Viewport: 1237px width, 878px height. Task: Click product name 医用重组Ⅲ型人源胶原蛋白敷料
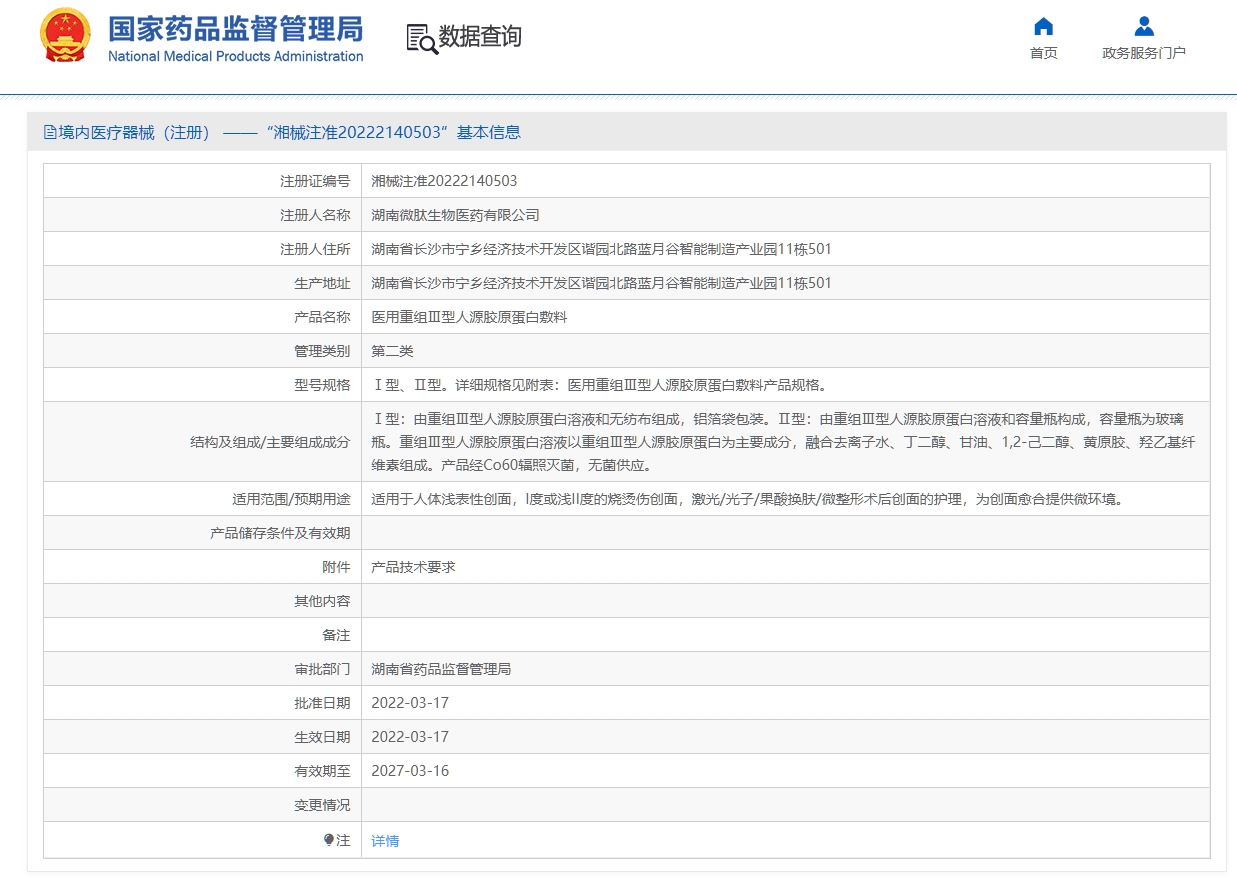point(469,317)
